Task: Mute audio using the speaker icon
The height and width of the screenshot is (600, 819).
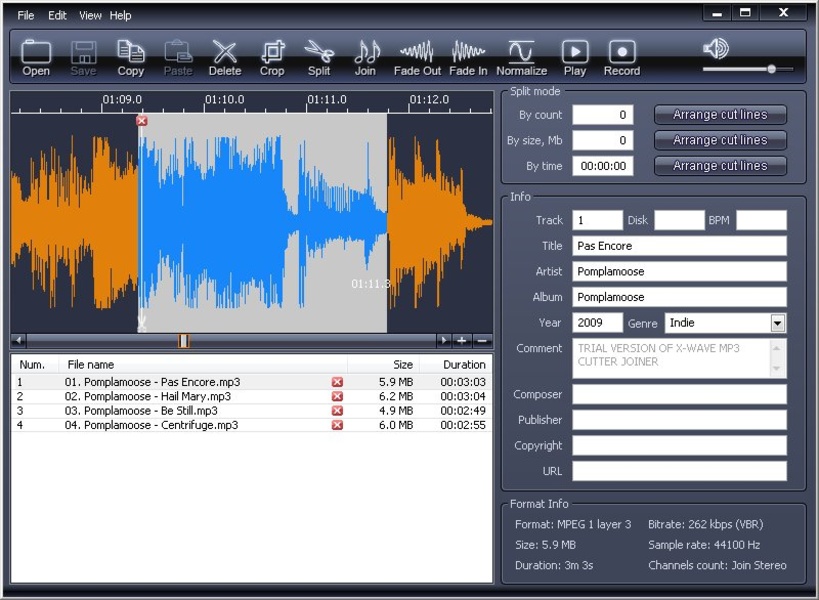Action: 715,48
